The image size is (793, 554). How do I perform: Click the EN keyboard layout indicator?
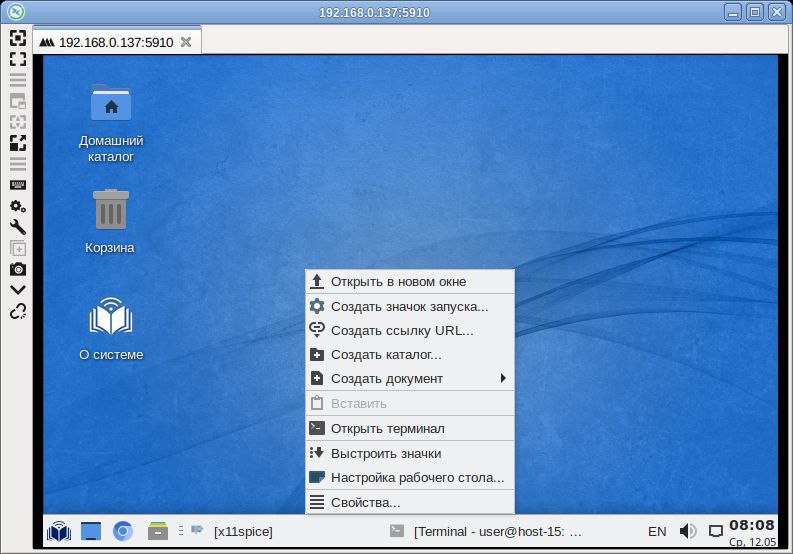pos(657,532)
